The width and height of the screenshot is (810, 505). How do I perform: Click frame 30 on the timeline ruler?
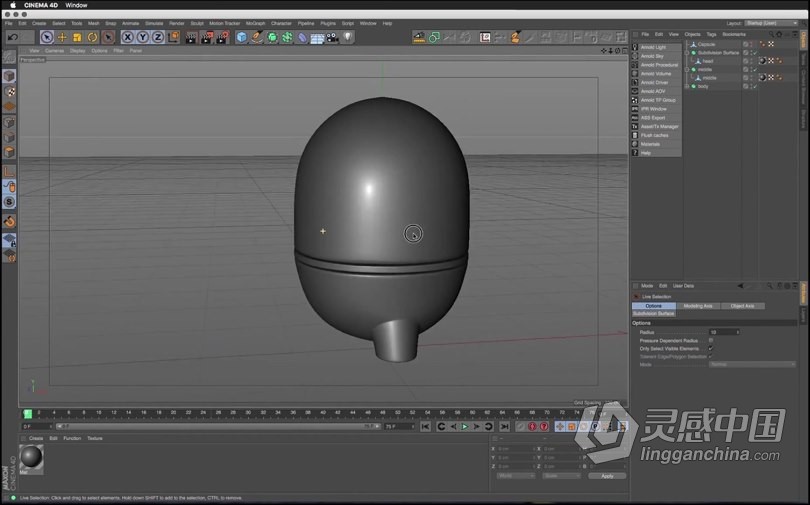click(x=248, y=413)
